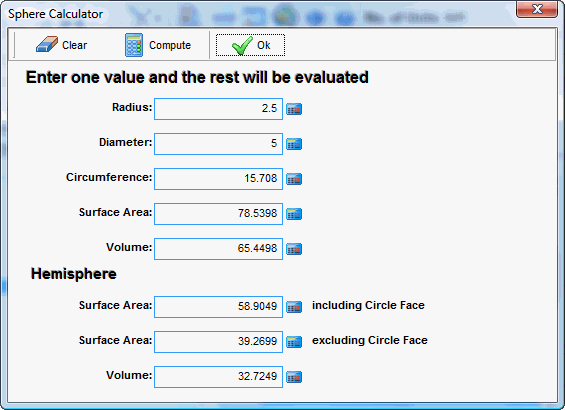Click the 'excluding Circle Face' text
Screen dimensions: 565x410
click(x=370, y=340)
